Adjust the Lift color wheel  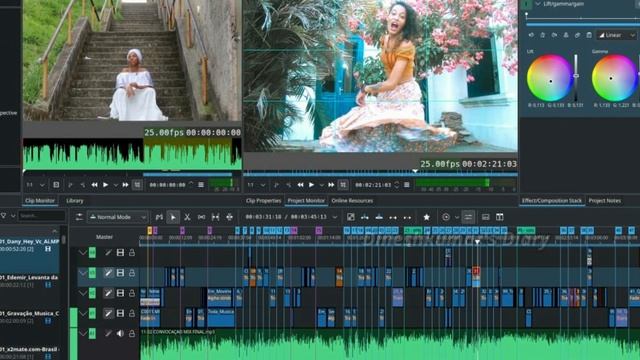(549, 78)
